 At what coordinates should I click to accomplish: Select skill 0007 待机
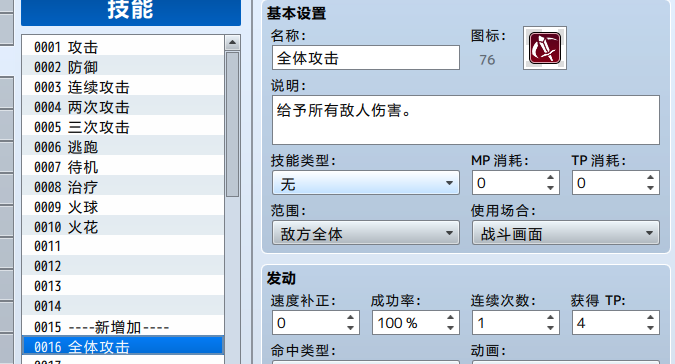[x=123, y=165]
